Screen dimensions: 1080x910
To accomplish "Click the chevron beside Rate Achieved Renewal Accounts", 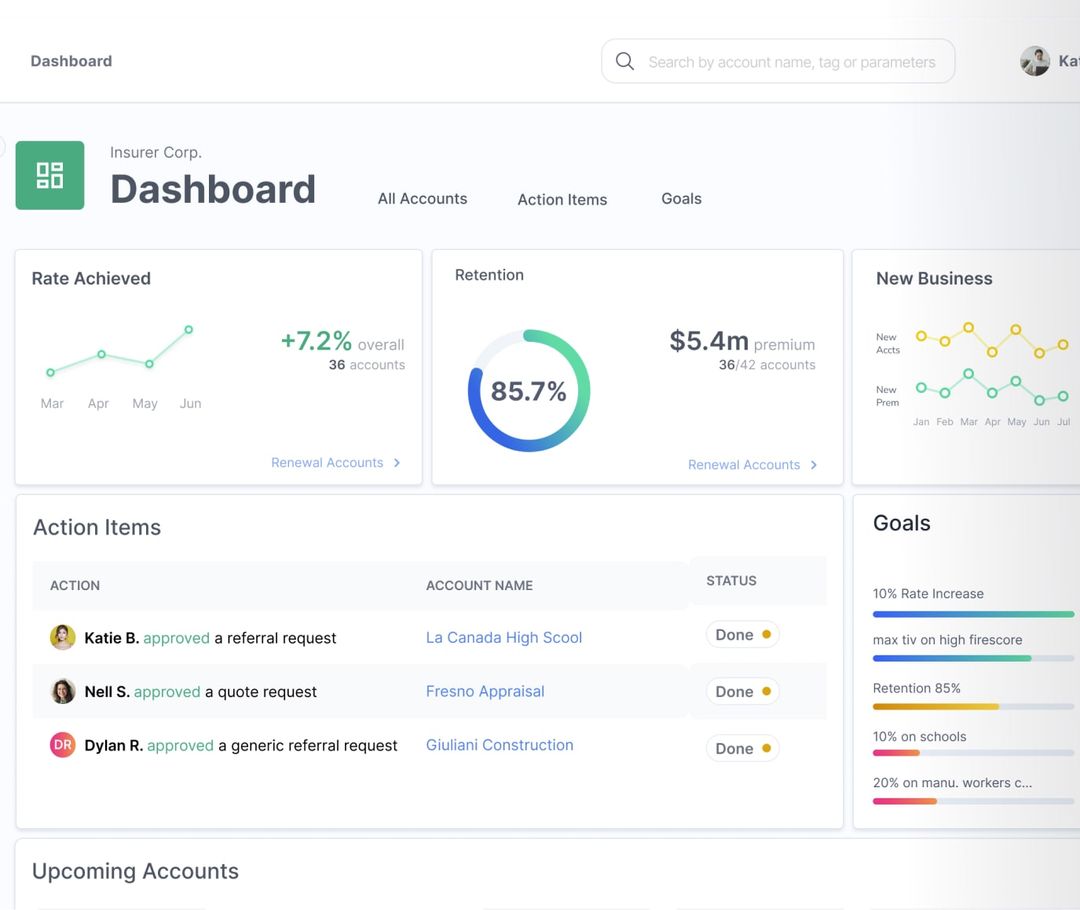I will coord(397,463).
